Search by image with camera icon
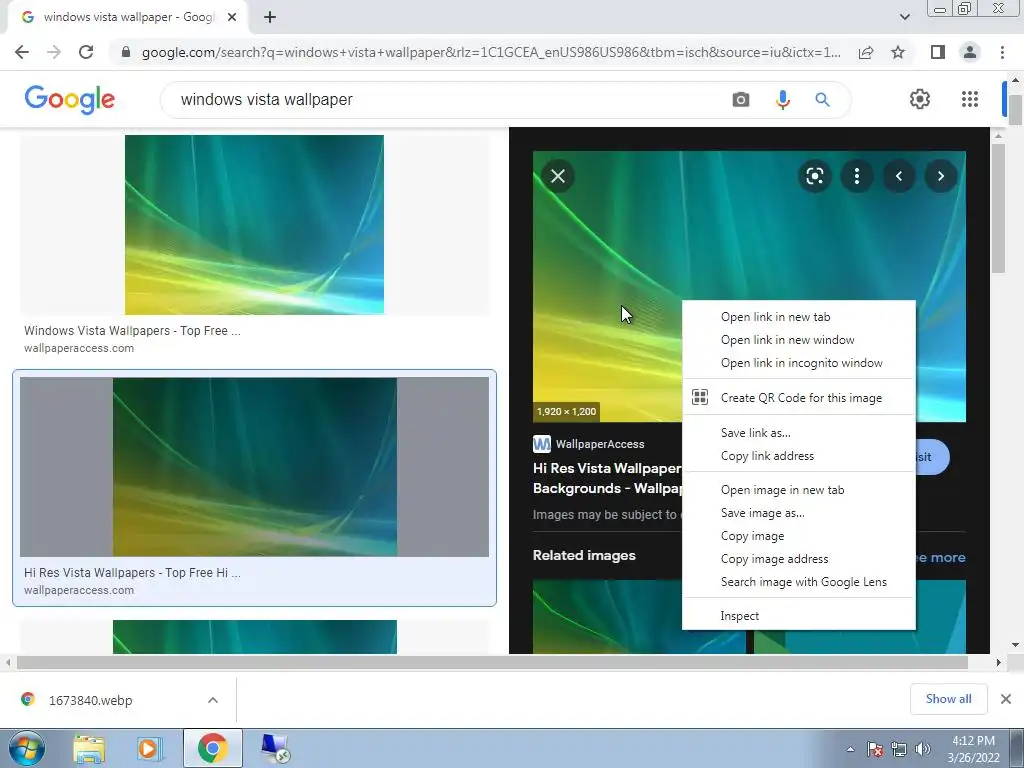 741,99
